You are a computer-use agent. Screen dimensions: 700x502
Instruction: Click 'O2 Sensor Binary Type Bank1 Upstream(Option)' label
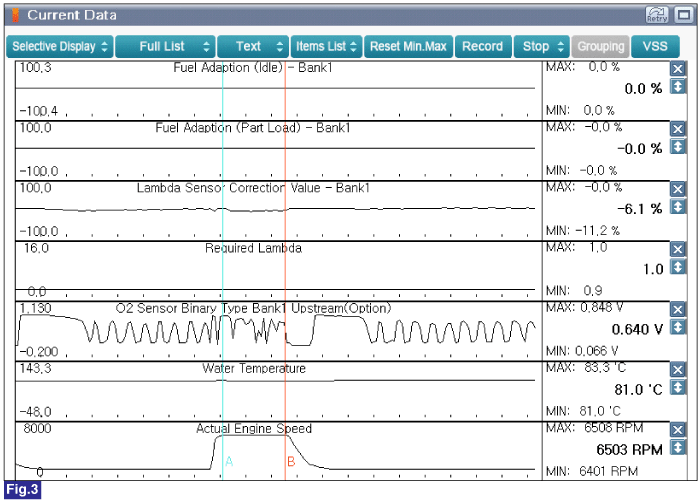pyautogui.click(x=253, y=309)
